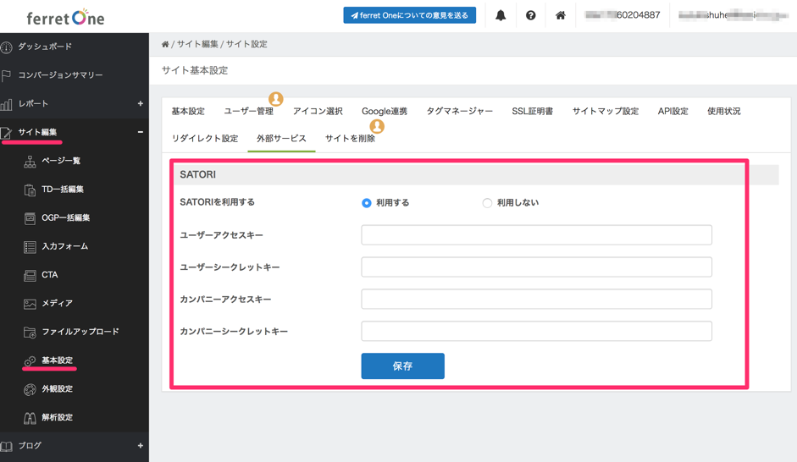Open the アイコン選択 tab
Viewport: 797px width, 462px height.
318,111
